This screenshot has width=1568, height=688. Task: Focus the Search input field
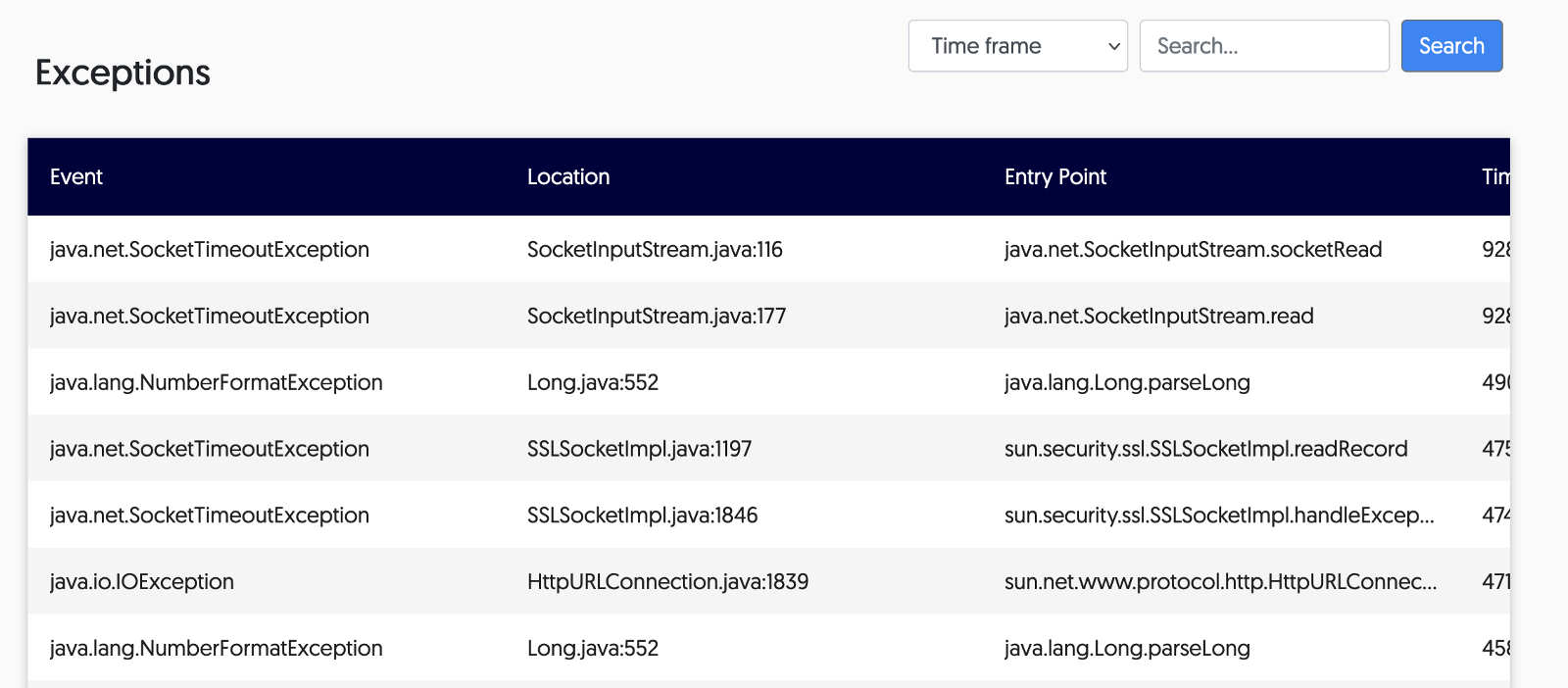(1264, 46)
